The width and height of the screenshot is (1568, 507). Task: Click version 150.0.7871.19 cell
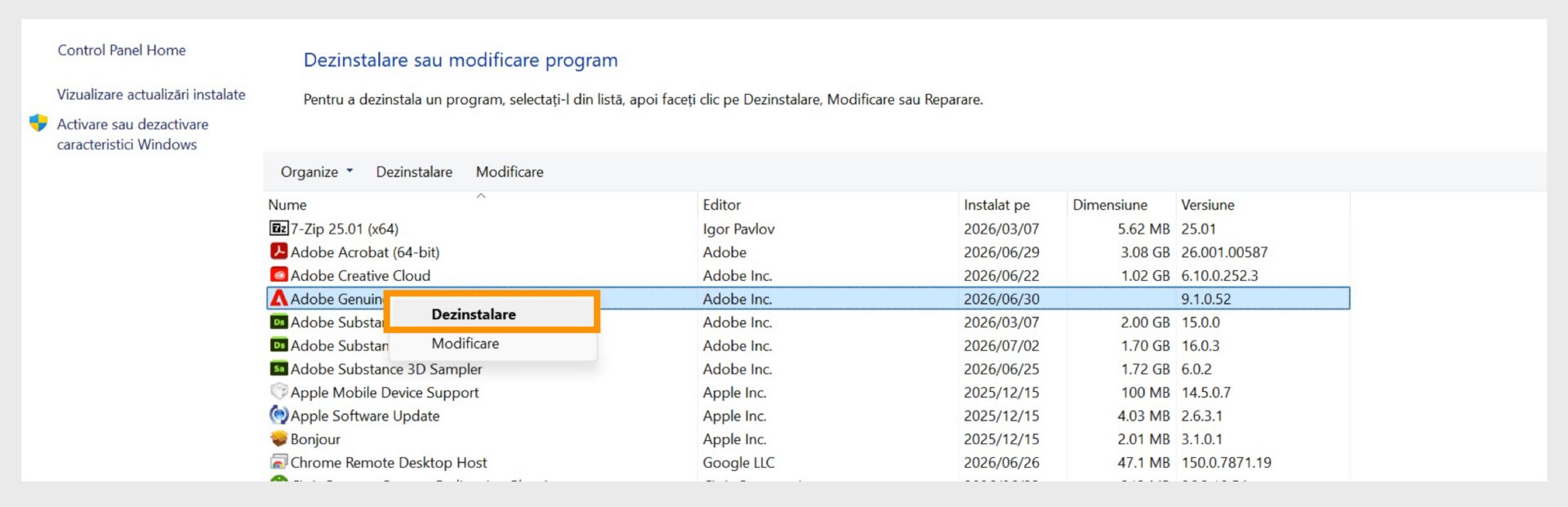pyautogui.click(x=1226, y=463)
